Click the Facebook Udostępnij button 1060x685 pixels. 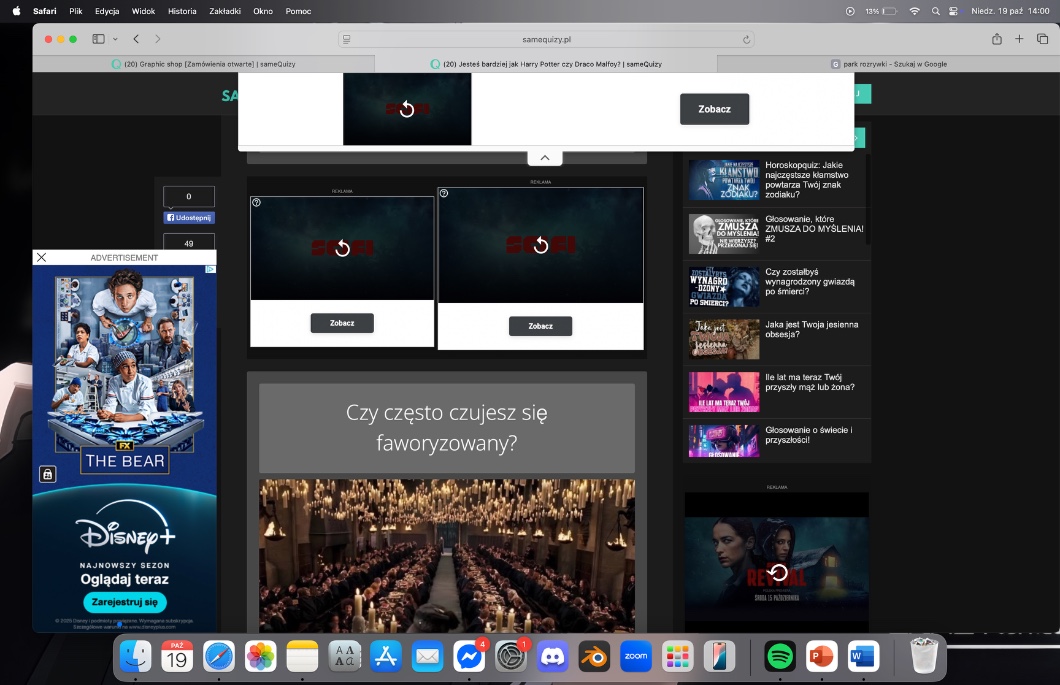point(189,217)
